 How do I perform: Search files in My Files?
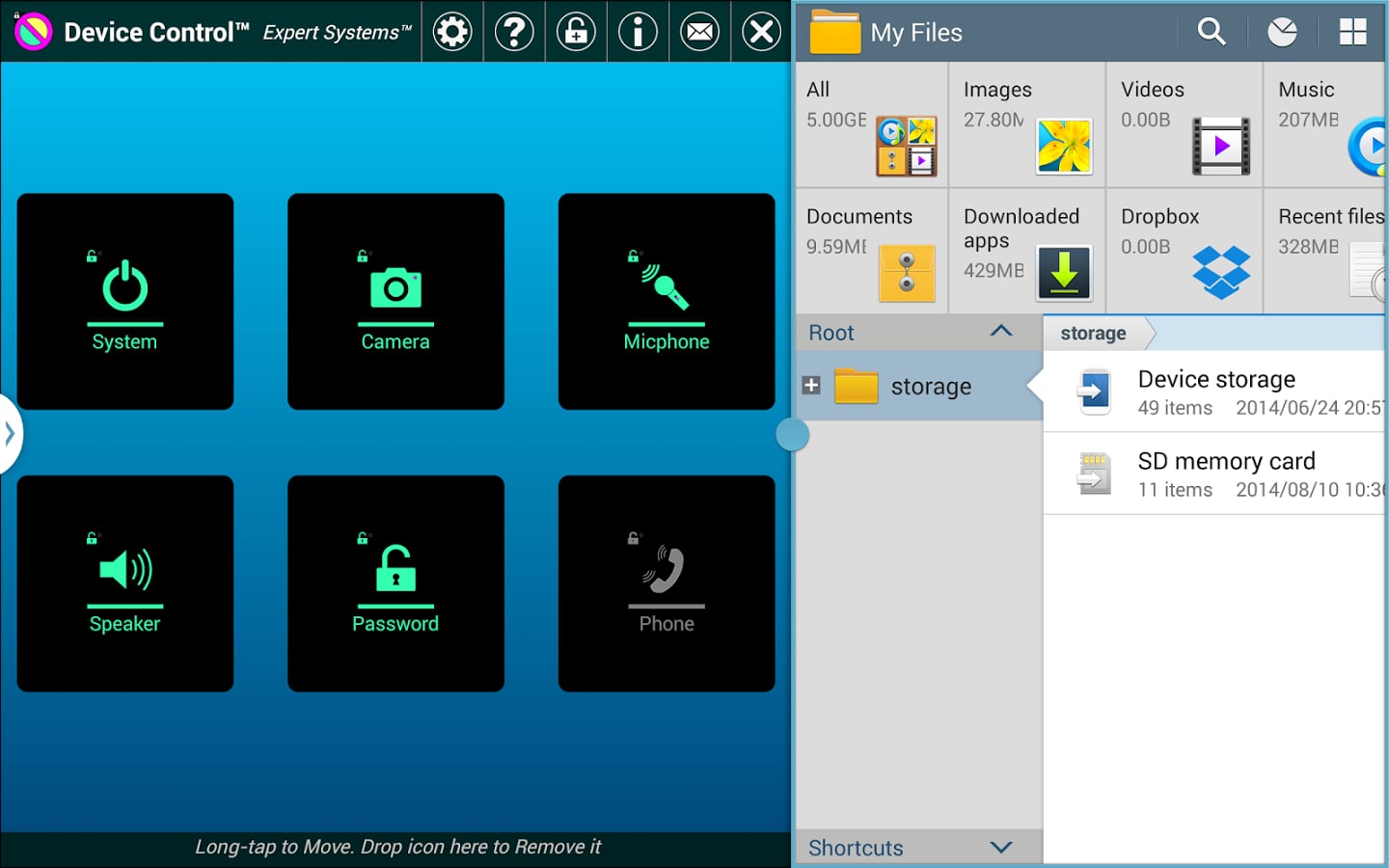pyautogui.click(x=1212, y=32)
